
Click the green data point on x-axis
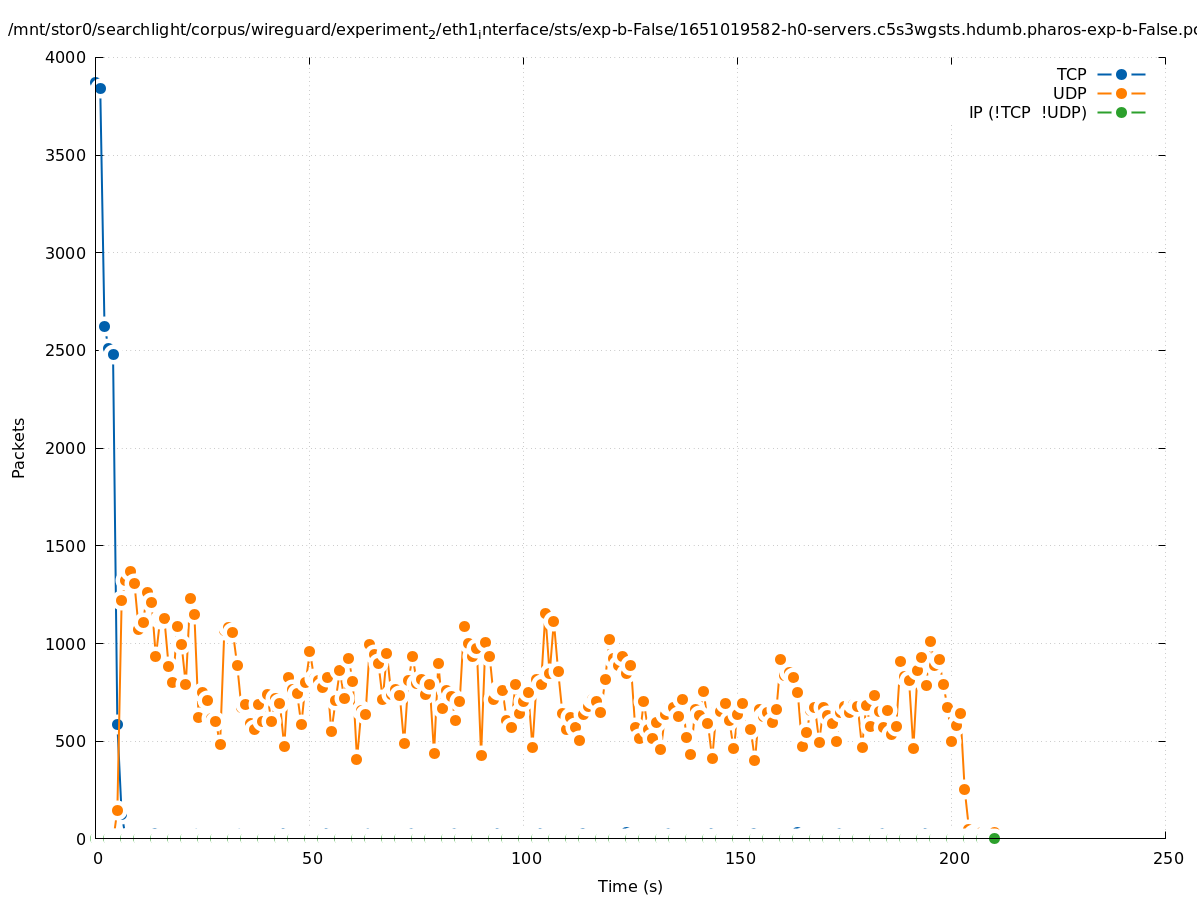pos(994,838)
